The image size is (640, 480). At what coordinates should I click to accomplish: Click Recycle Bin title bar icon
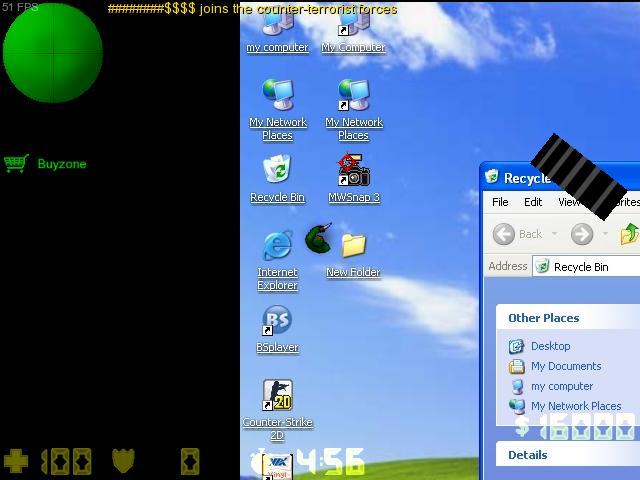coord(492,176)
